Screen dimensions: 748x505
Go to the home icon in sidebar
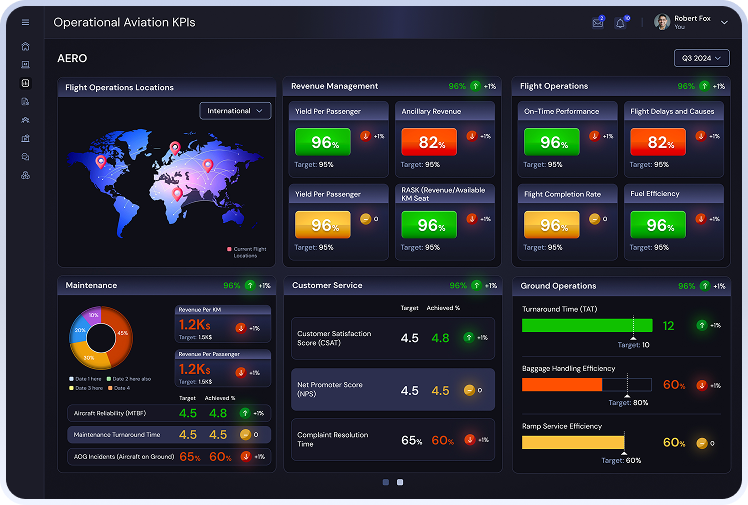click(x=25, y=46)
